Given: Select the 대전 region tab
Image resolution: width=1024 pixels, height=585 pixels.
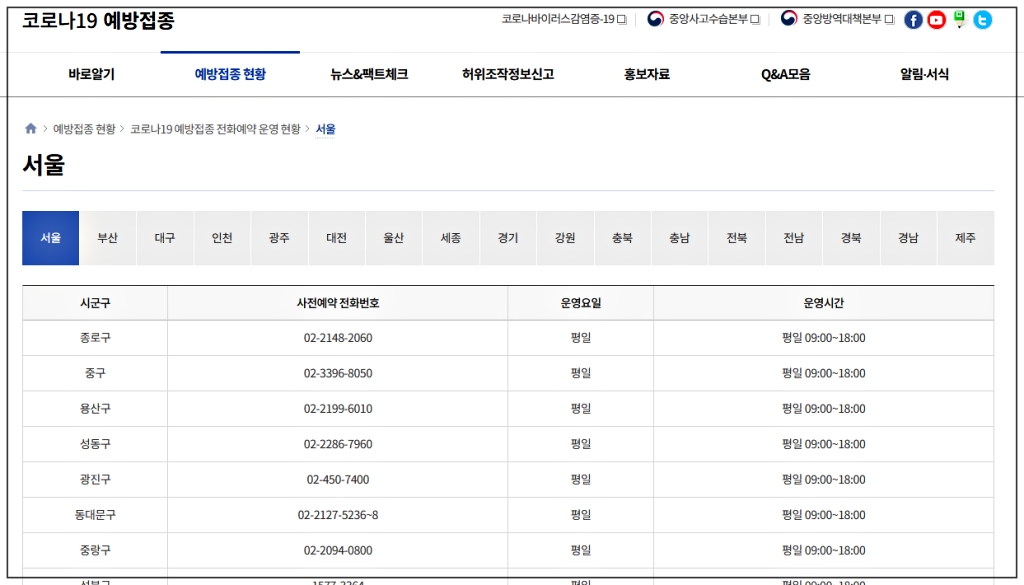Looking at the screenshot, I should 336,238.
